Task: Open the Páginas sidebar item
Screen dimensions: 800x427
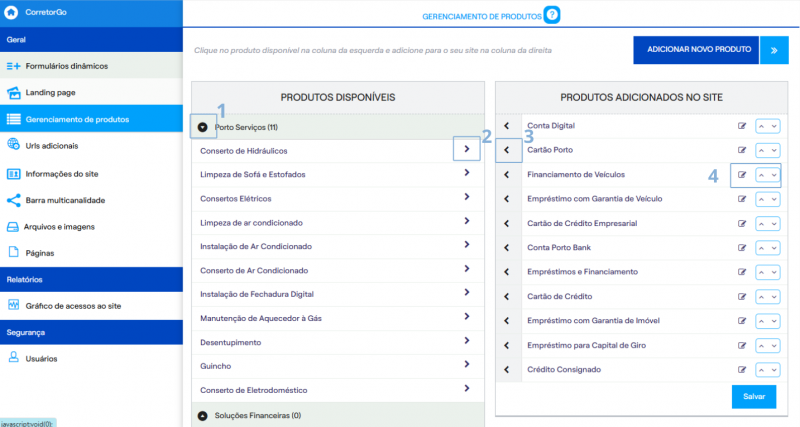Action: pyautogui.click(x=91, y=253)
